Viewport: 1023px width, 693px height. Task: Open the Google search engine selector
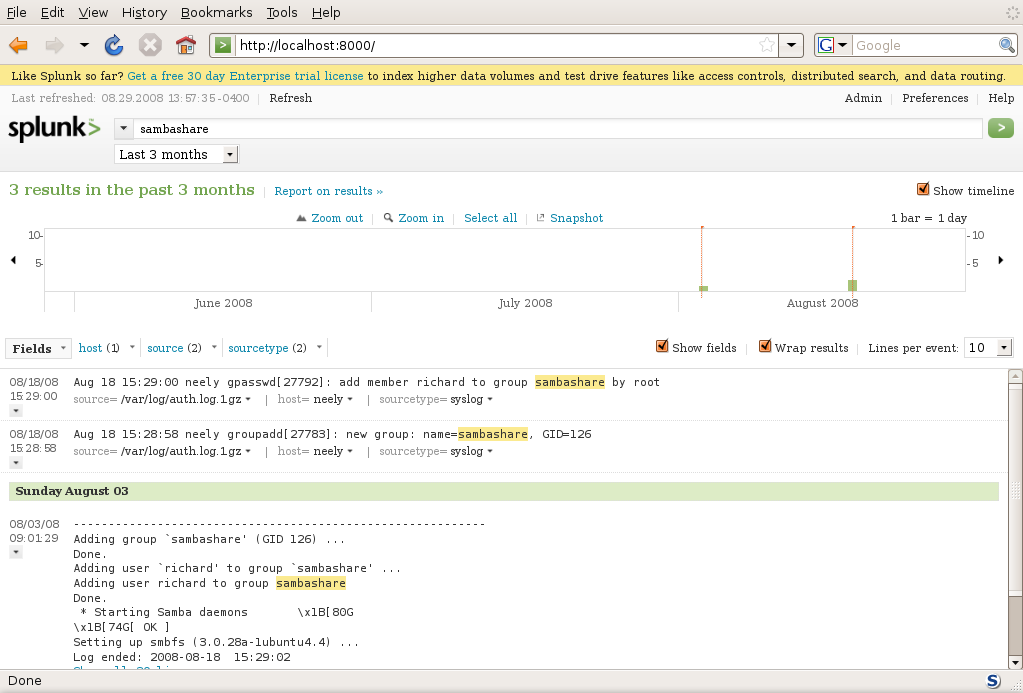pos(832,45)
